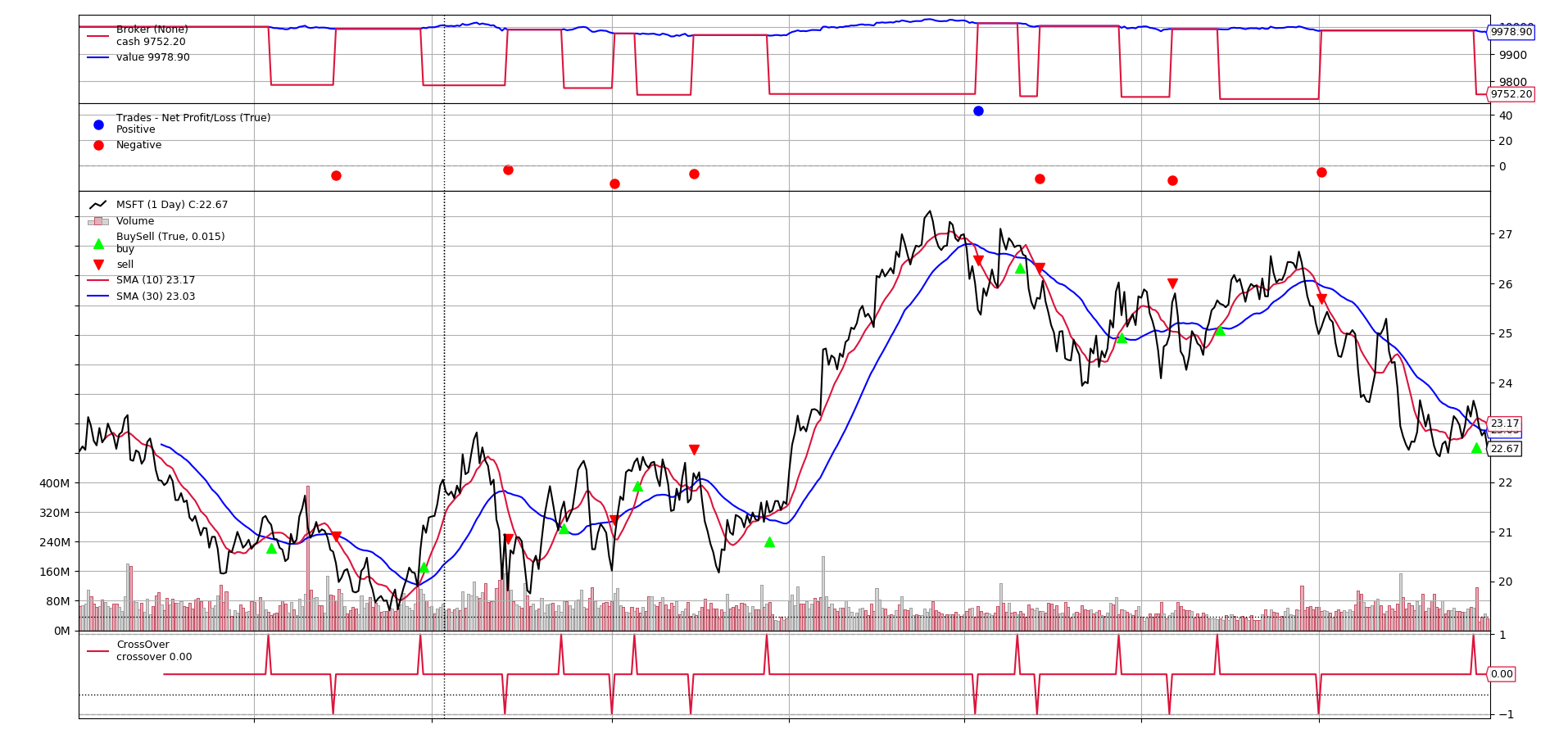This screenshot has height=756, width=1568.
Task: Click the 9752.20 cash label box
Action: click(1511, 94)
